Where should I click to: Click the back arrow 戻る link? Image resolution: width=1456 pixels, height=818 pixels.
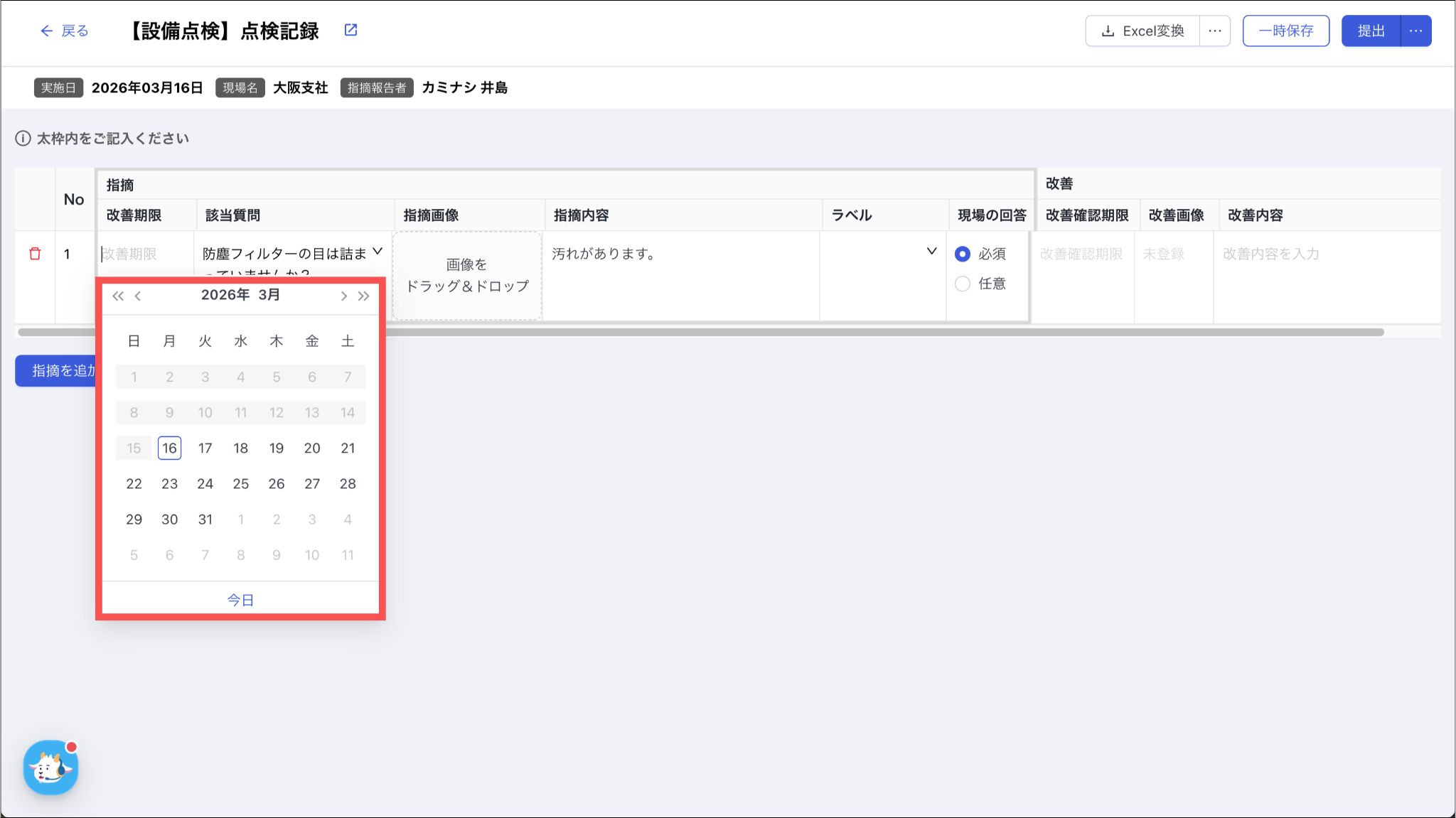click(64, 31)
